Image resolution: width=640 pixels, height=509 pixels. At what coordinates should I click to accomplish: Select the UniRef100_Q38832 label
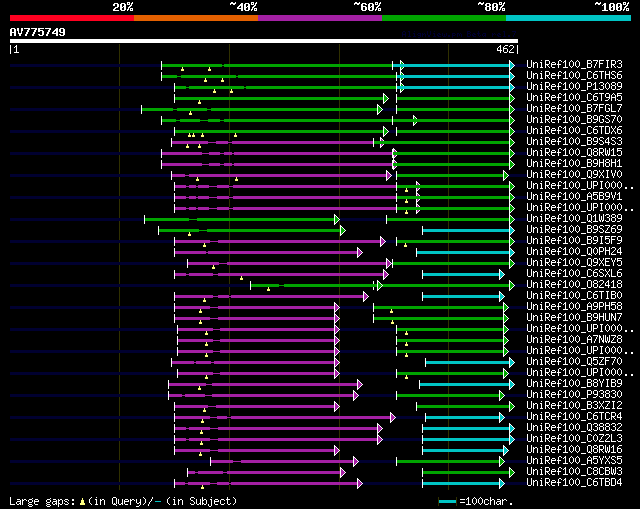pos(574,428)
